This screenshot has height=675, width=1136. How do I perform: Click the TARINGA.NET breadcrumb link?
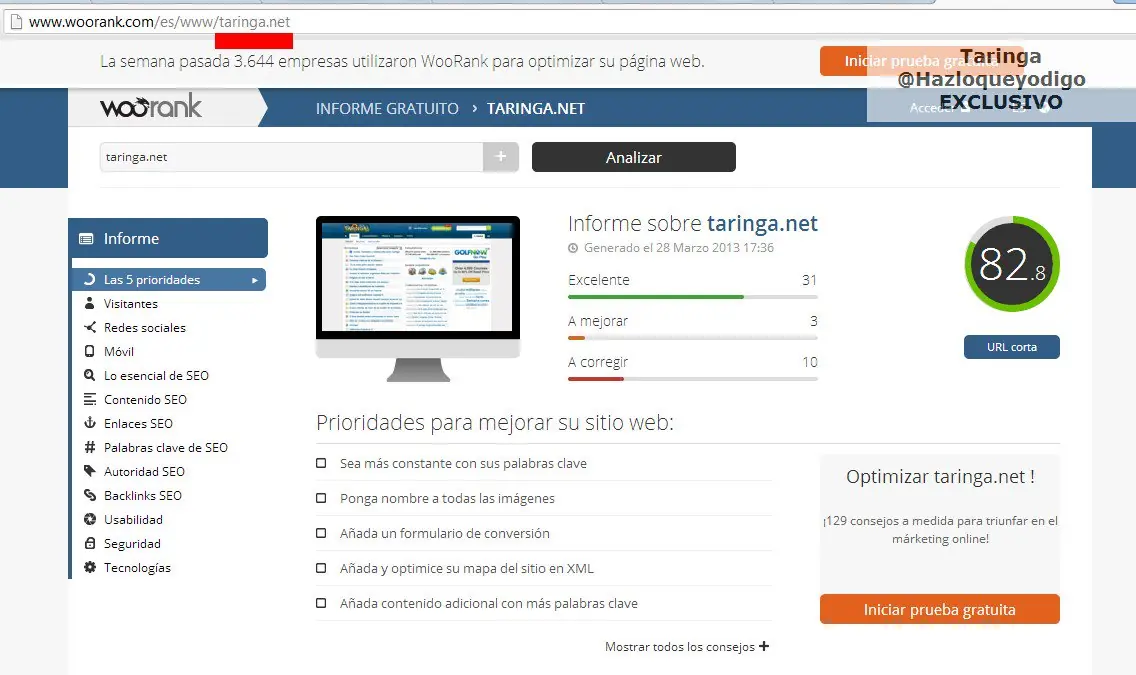point(535,109)
